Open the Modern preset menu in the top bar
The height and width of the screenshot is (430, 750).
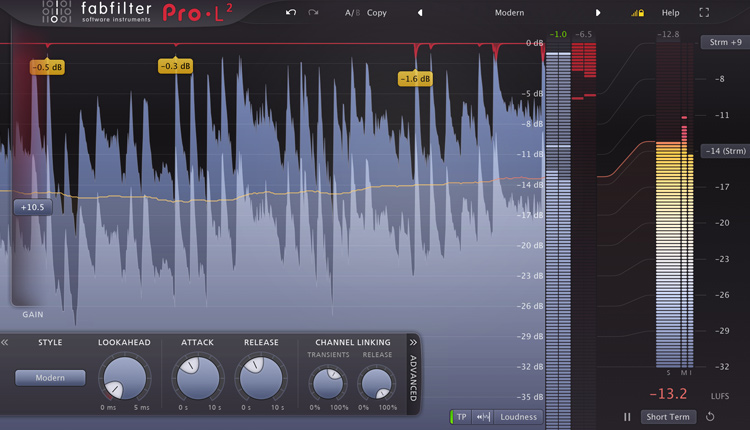[x=509, y=13]
